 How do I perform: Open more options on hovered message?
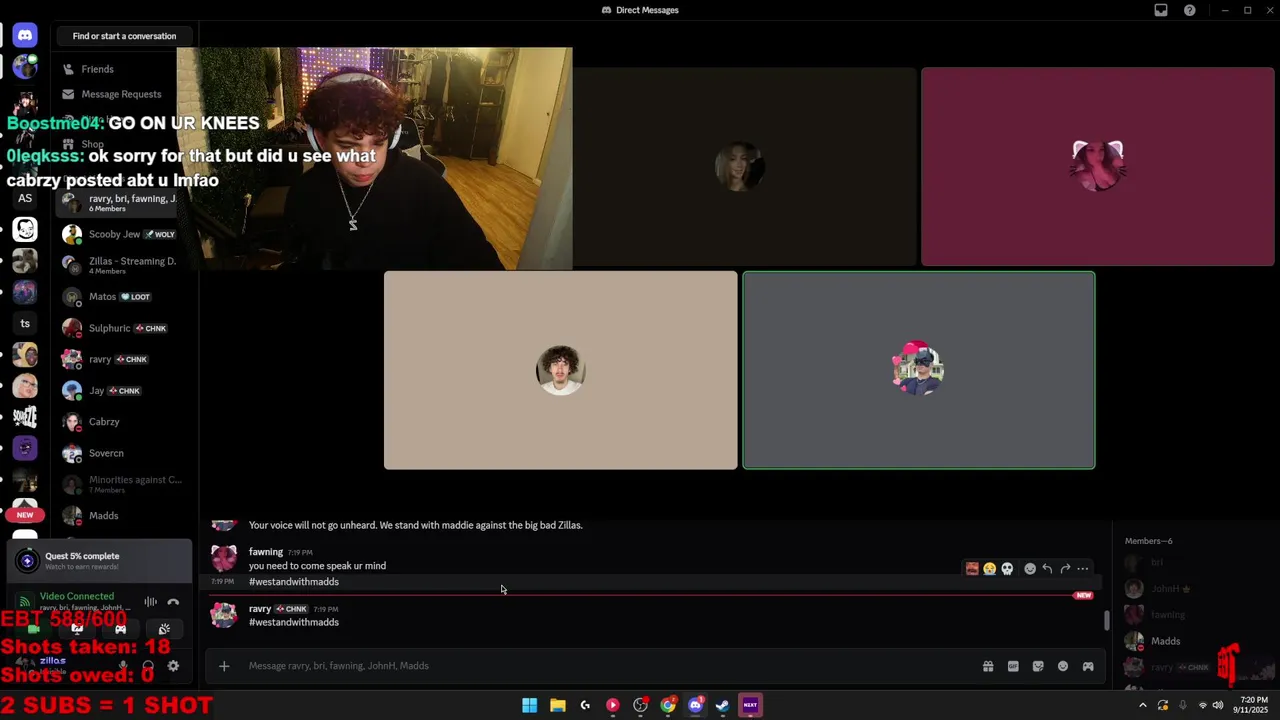coord(1083,569)
